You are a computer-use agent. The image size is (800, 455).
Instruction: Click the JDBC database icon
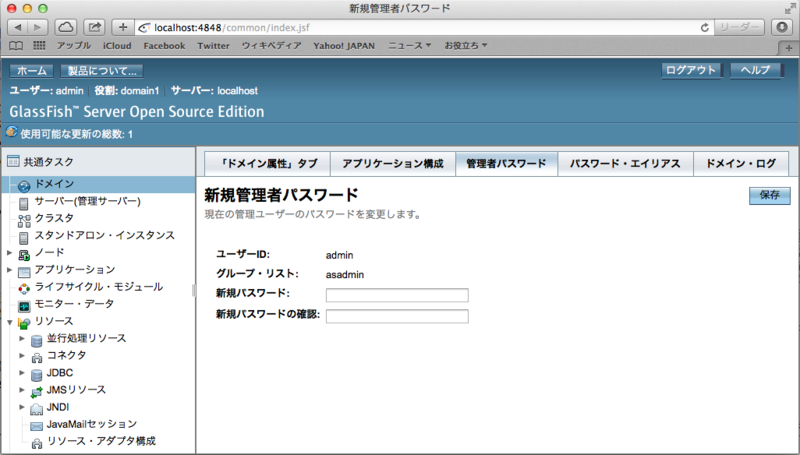pyautogui.click(x=37, y=375)
